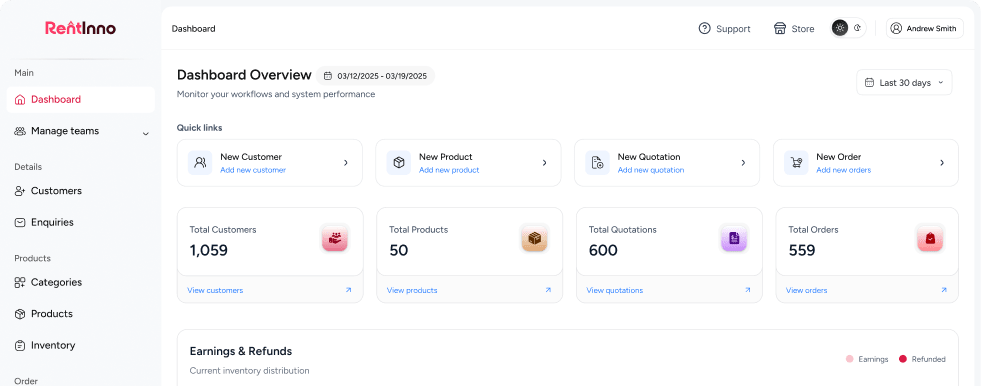Viewport: 981px width, 386px height.
Task: Click the New Order cart icon
Action: [796, 163]
